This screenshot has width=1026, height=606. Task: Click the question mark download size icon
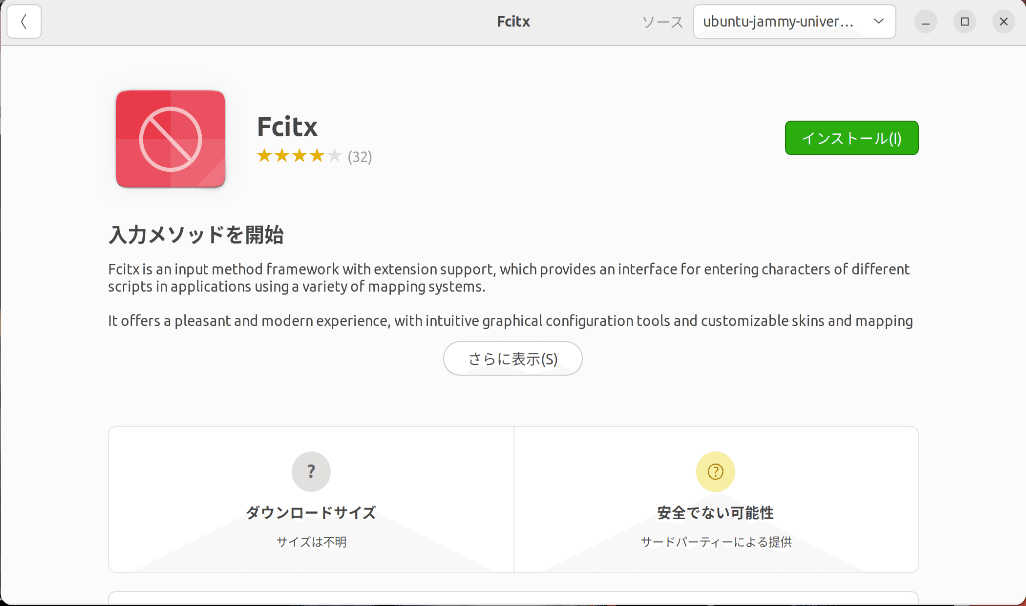pyautogui.click(x=311, y=471)
